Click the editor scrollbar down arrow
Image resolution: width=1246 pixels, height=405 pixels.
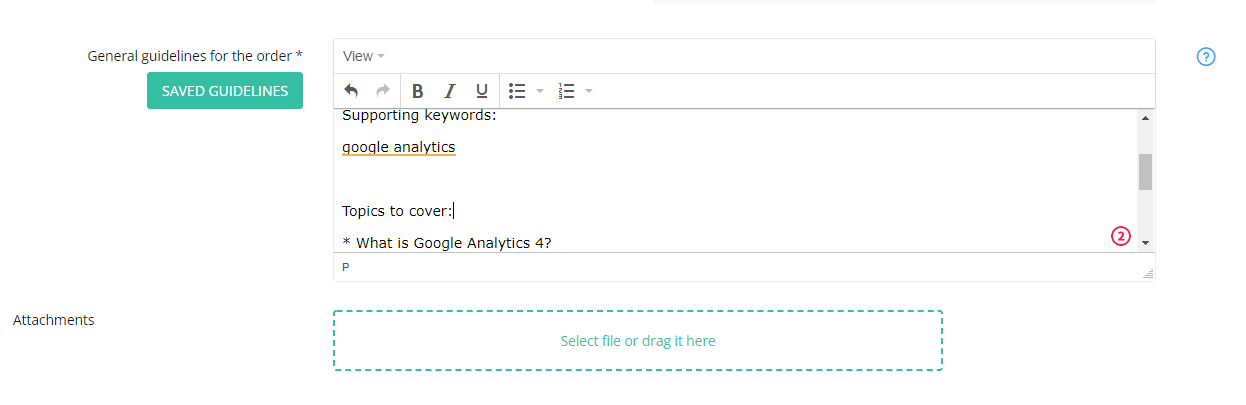point(1145,243)
